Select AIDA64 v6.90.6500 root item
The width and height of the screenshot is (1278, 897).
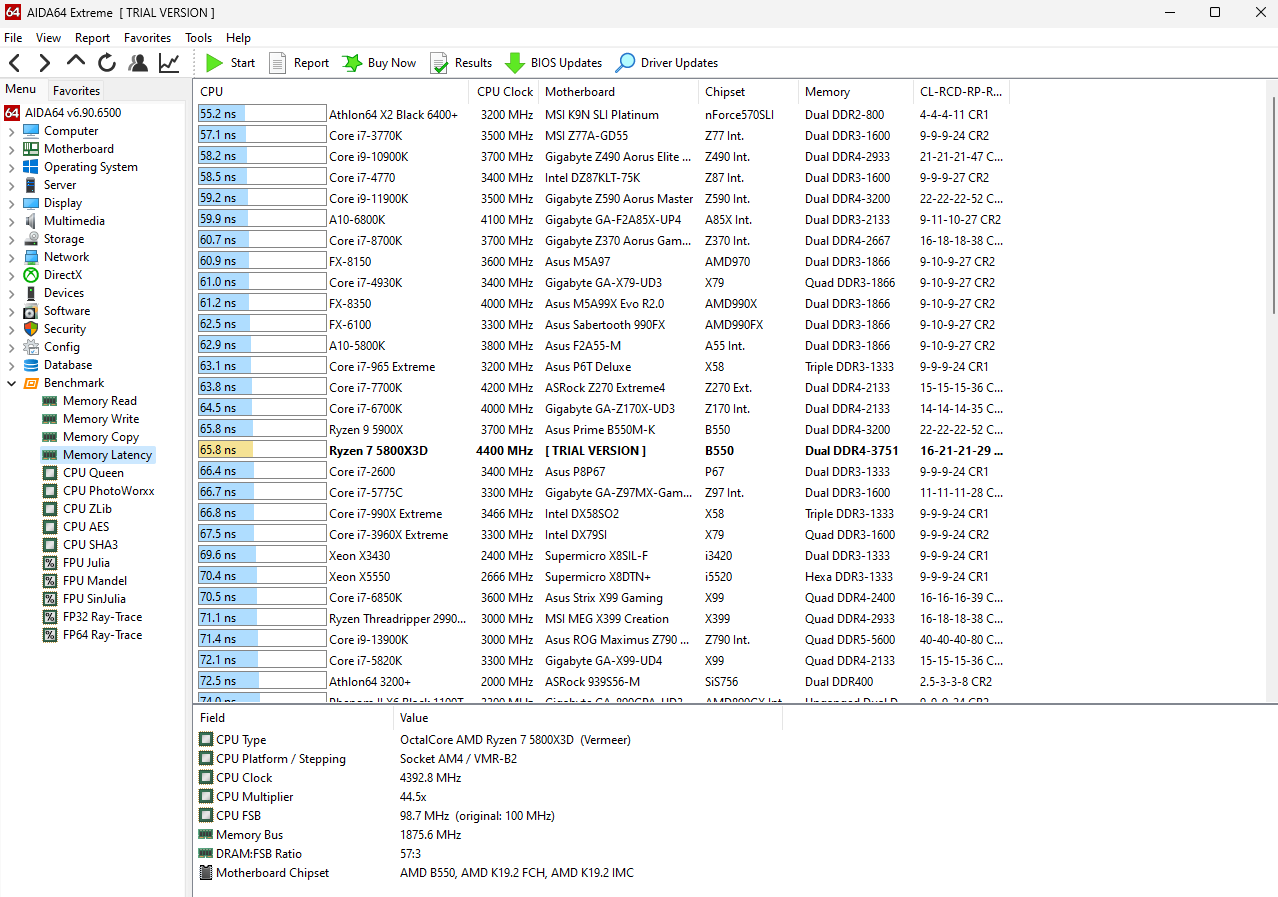pos(63,113)
